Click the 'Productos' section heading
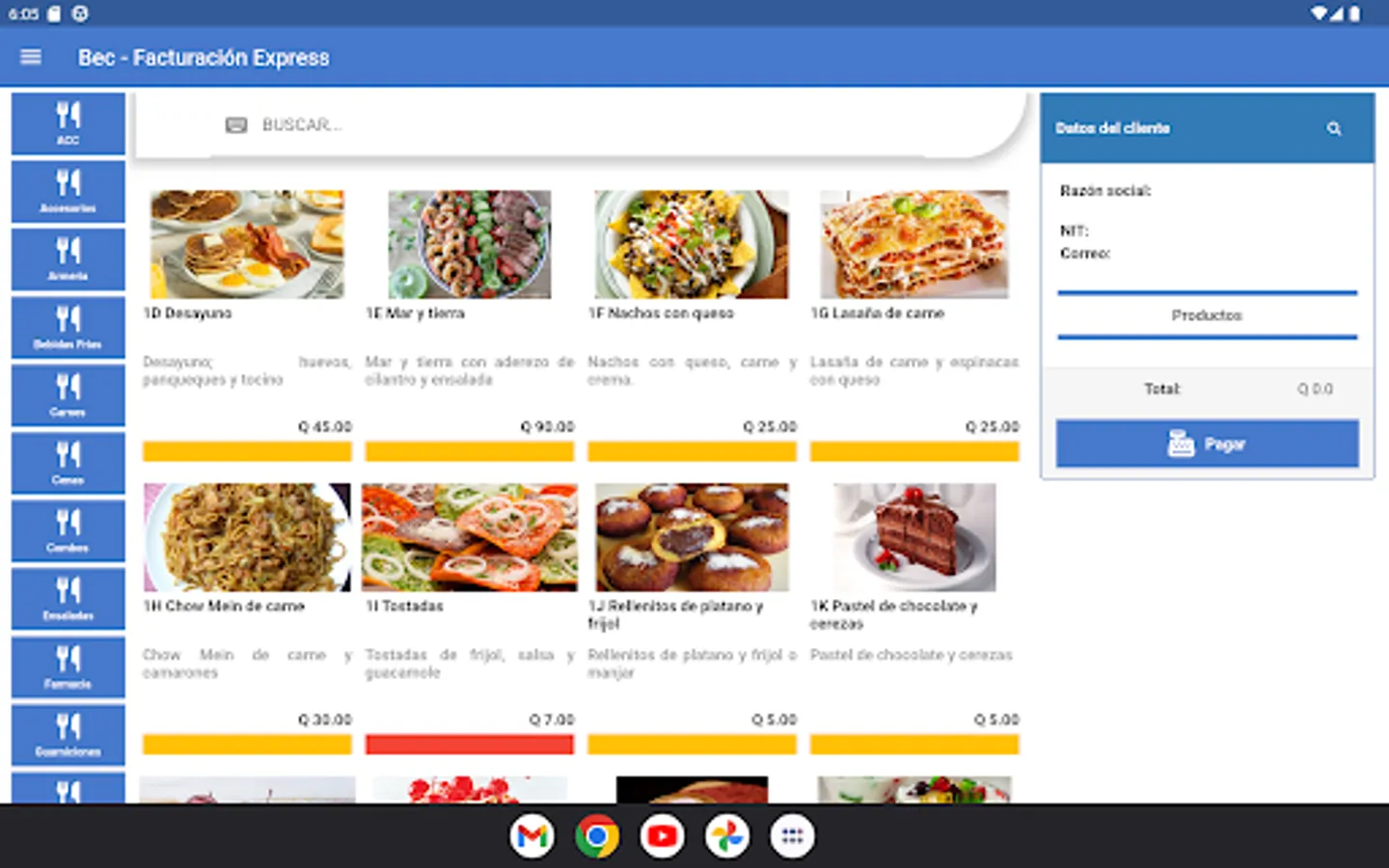Viewport: 1389px width, 868px height. 1207,315
